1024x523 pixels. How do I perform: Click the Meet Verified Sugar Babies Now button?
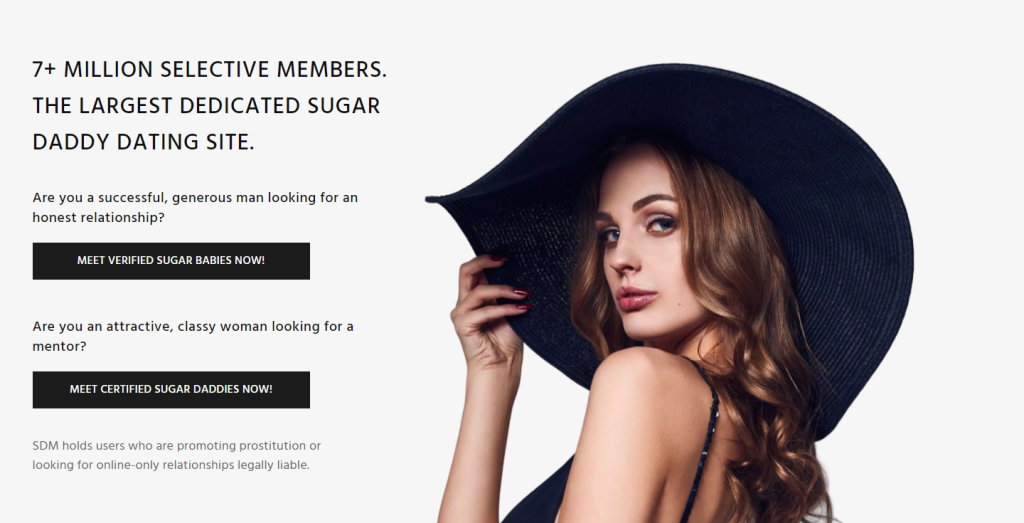pos(171,261)
